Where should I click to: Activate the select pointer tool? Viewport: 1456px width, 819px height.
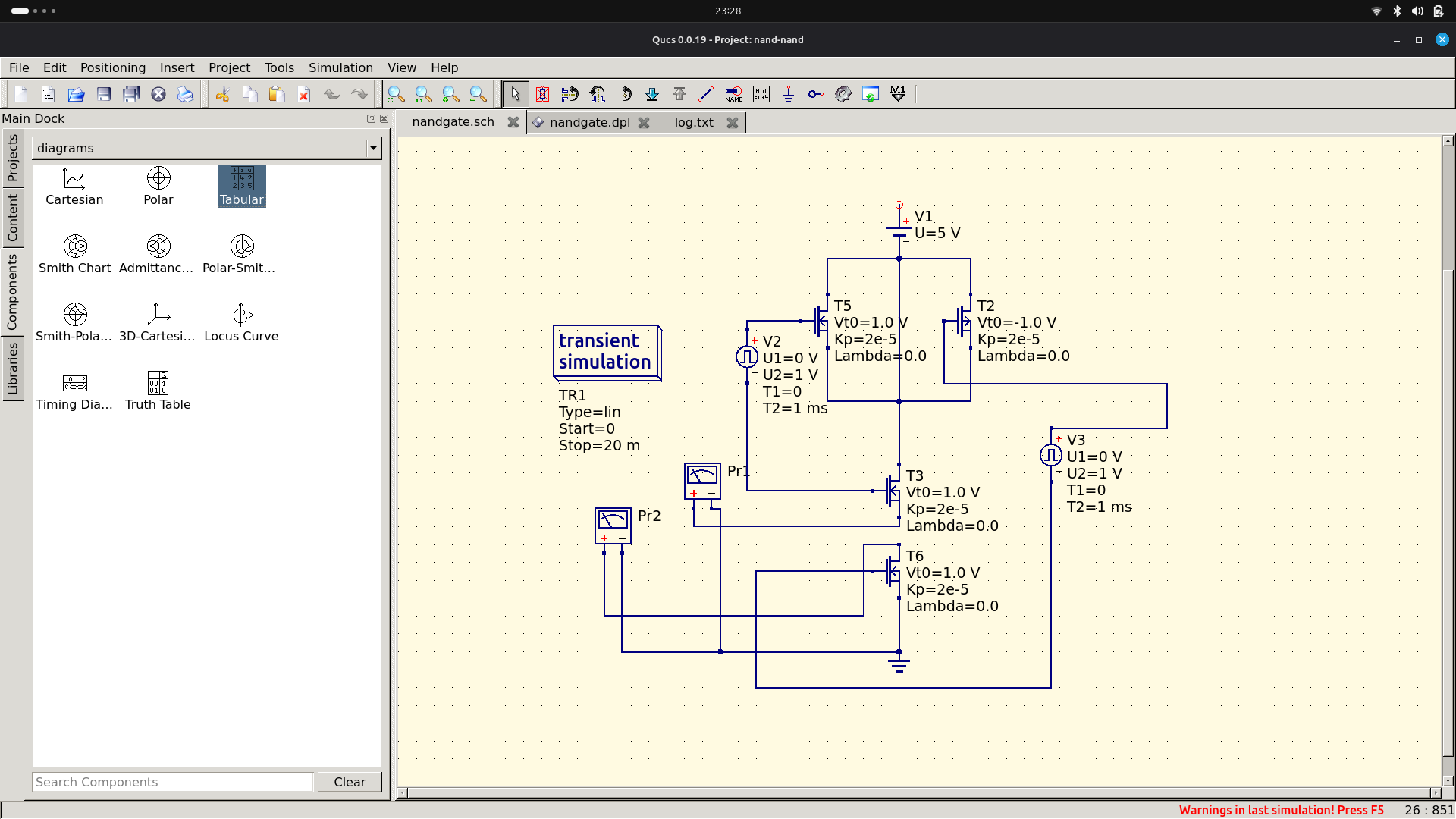pyautogui.click(x=515, y=94)
